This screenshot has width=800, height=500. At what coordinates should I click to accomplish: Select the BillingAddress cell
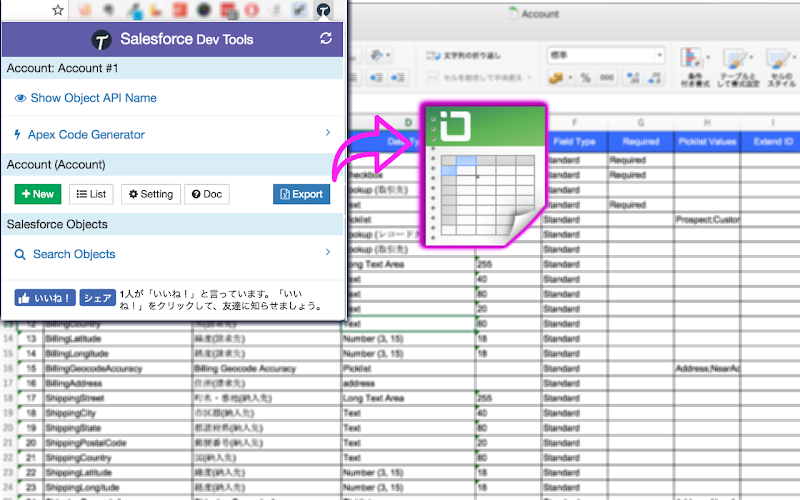click(x=118, y=383)
